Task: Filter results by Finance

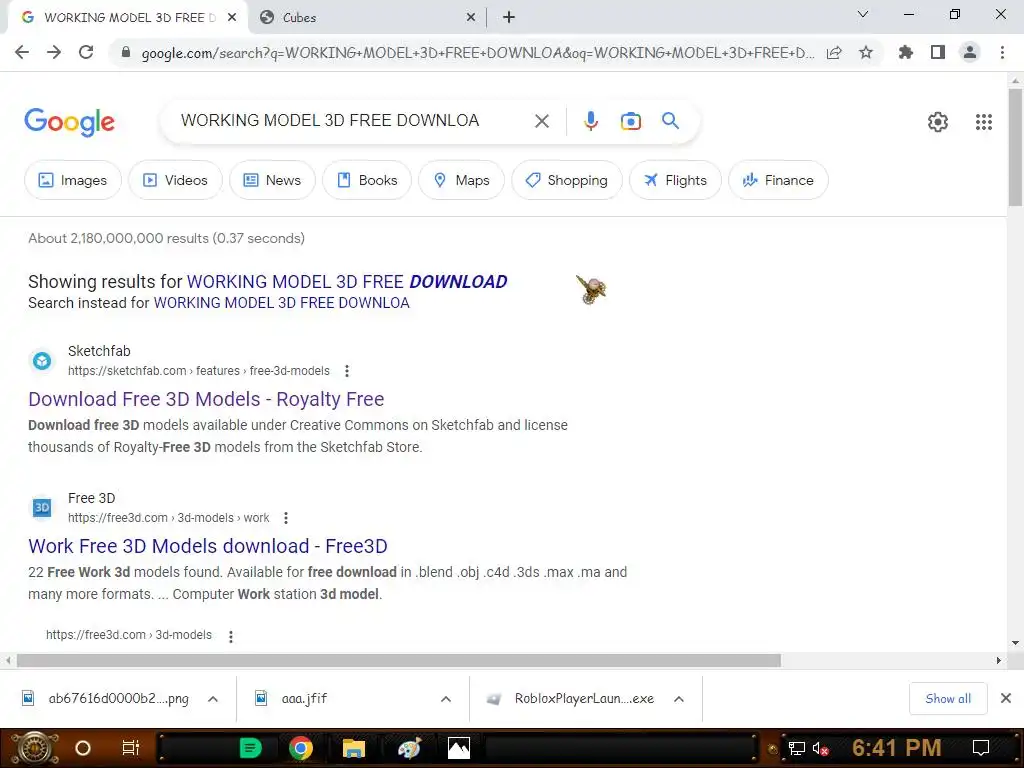Action: tap(778, 180)
